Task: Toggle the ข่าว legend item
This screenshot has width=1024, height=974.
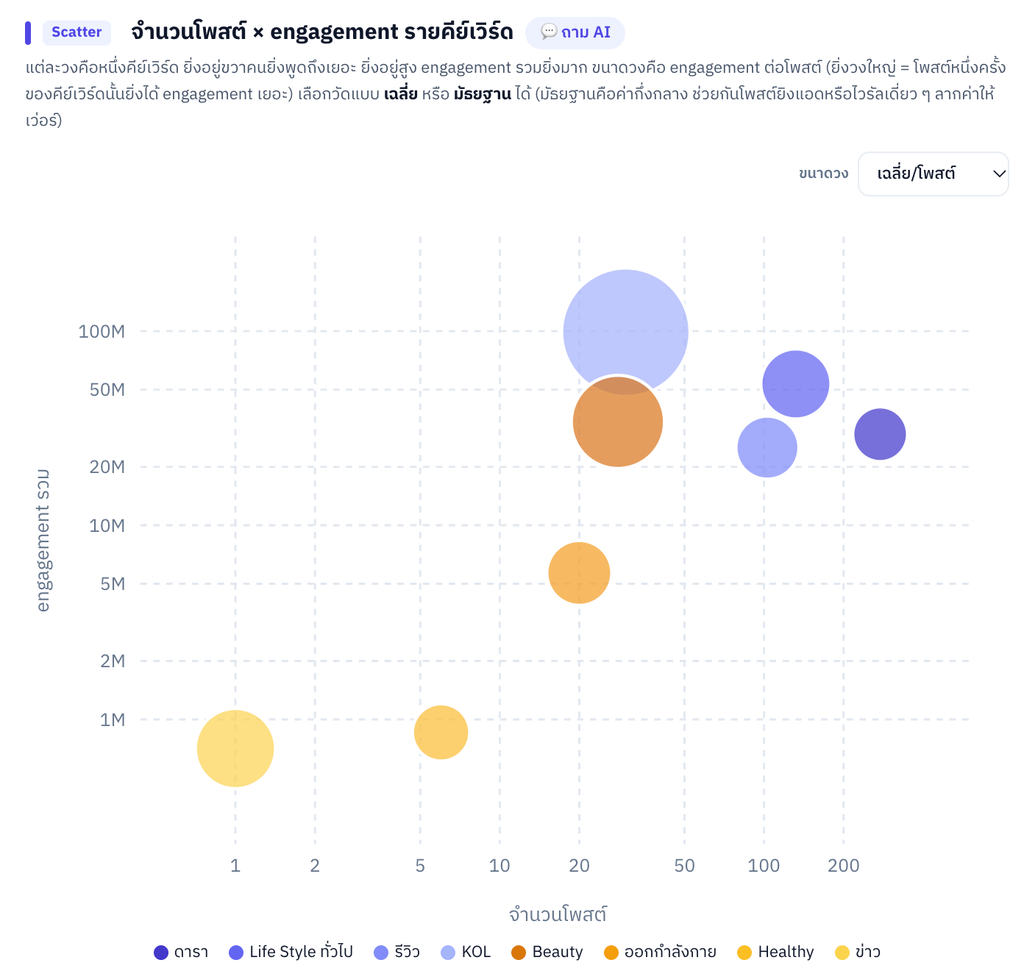Action: [858, 952]
